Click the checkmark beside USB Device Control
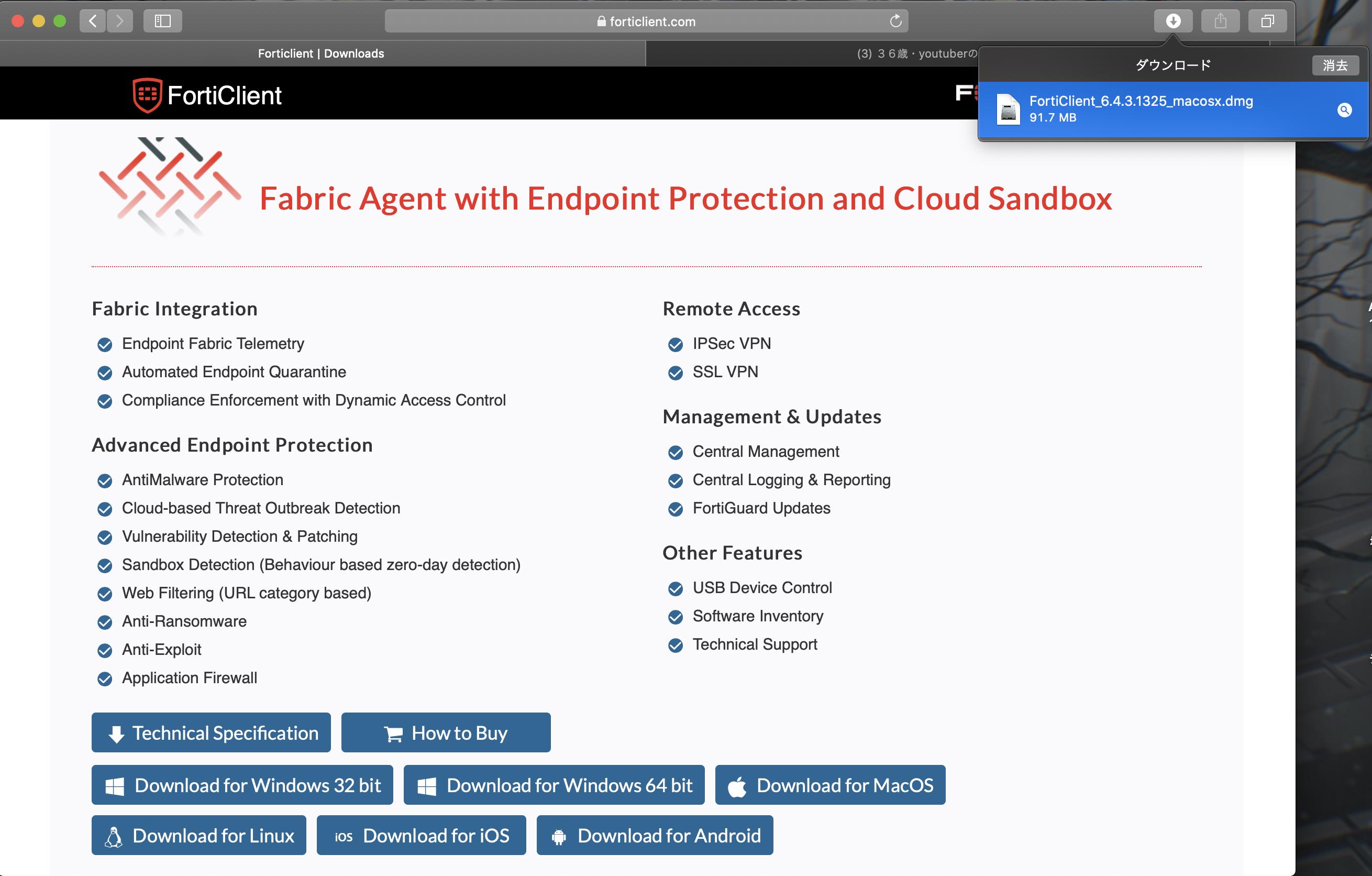This screenshot has width=1372, height=876. pyautogui.click(x=675, y=588)
